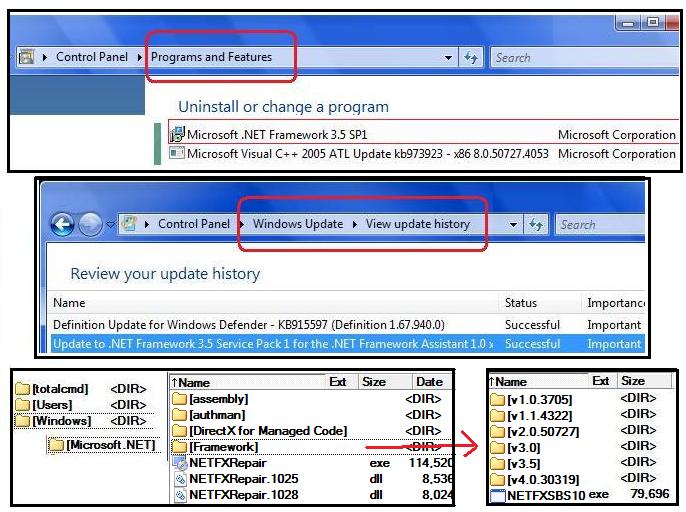Click Refresh button in Windows Update window

click(536, 225)
